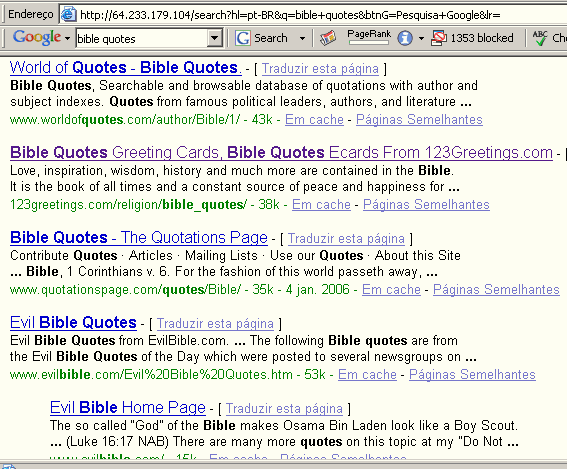Viewport: 567px width, 469px height.
Task: Click Traduzir esta página beside Evil Bible Quotes
Action: (215, 323)
